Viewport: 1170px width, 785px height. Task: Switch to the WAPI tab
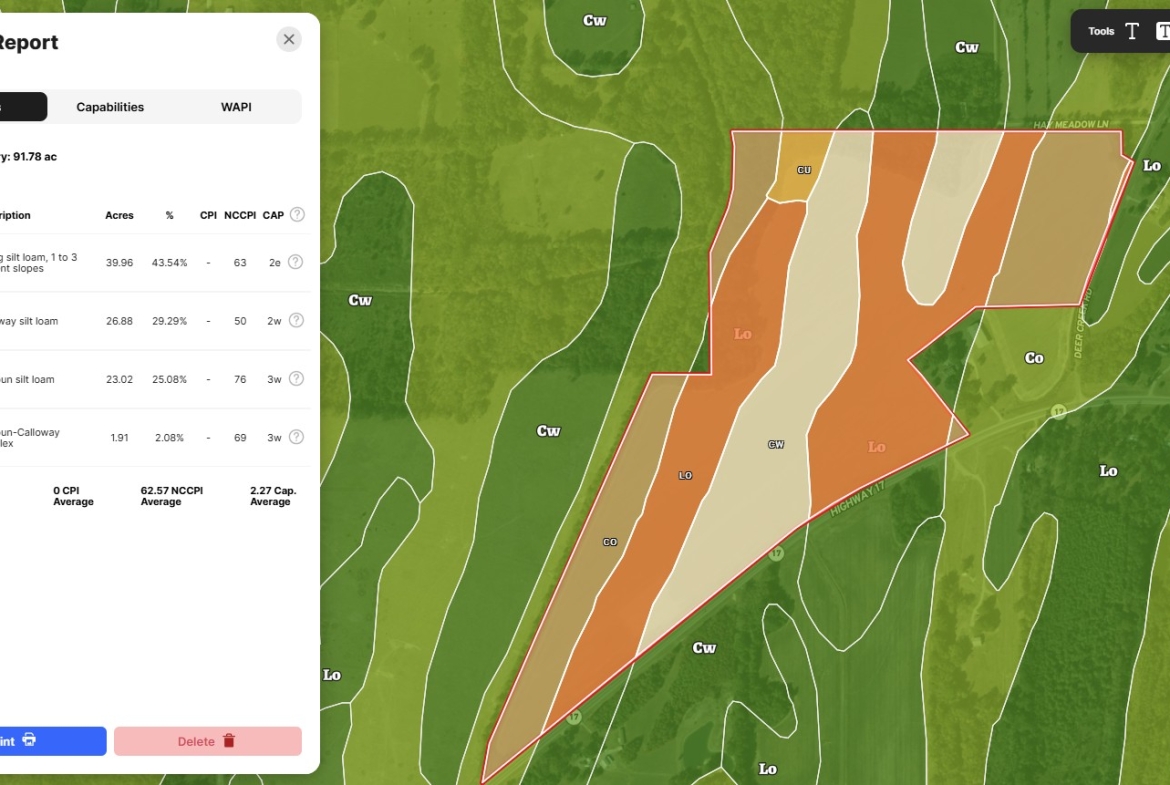coord(236,107)
